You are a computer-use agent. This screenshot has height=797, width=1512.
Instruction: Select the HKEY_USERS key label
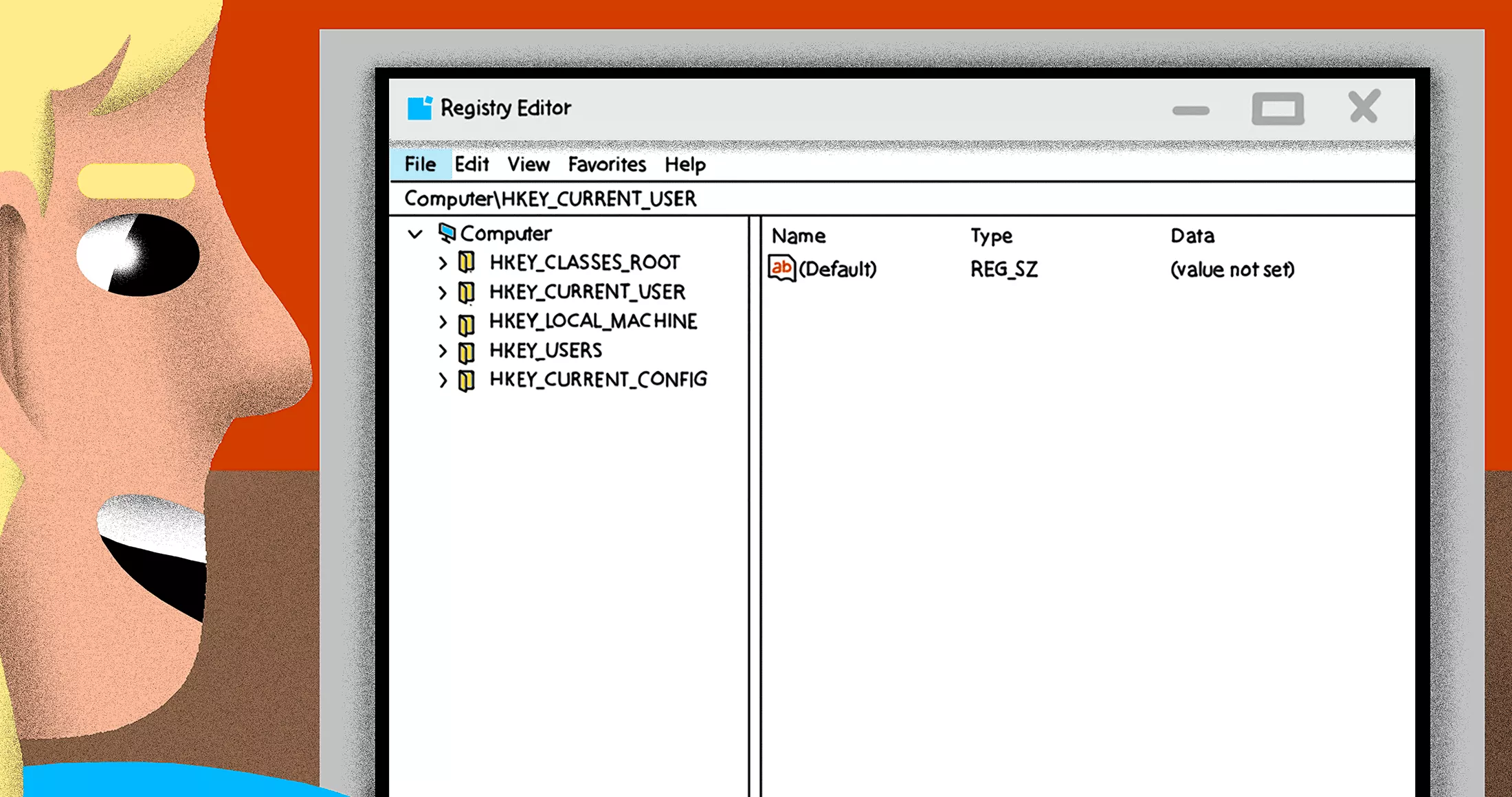point(546,351)
